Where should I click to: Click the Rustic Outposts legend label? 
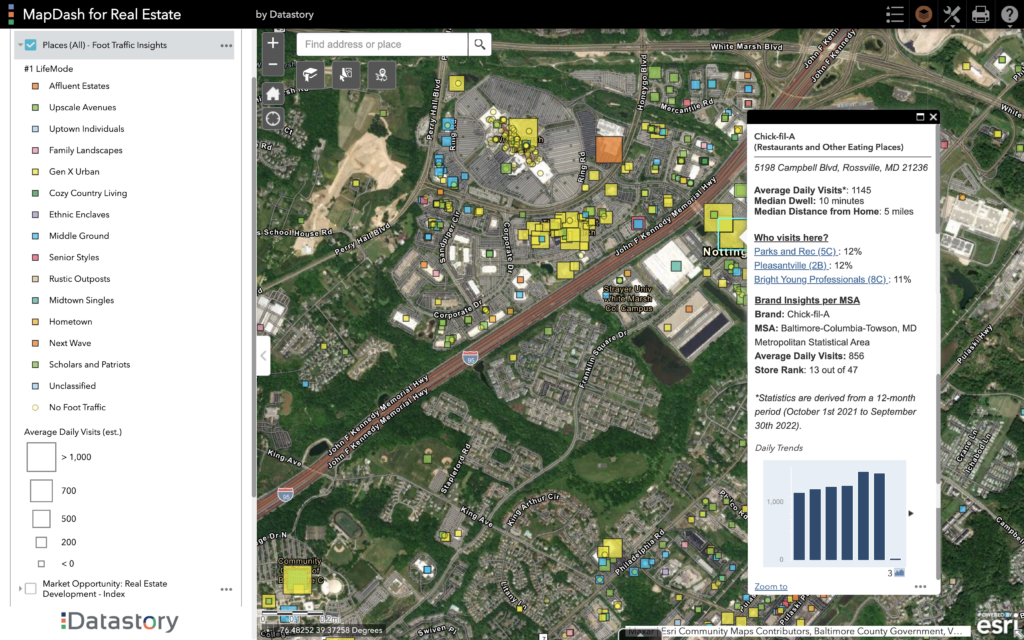[80, 279]
